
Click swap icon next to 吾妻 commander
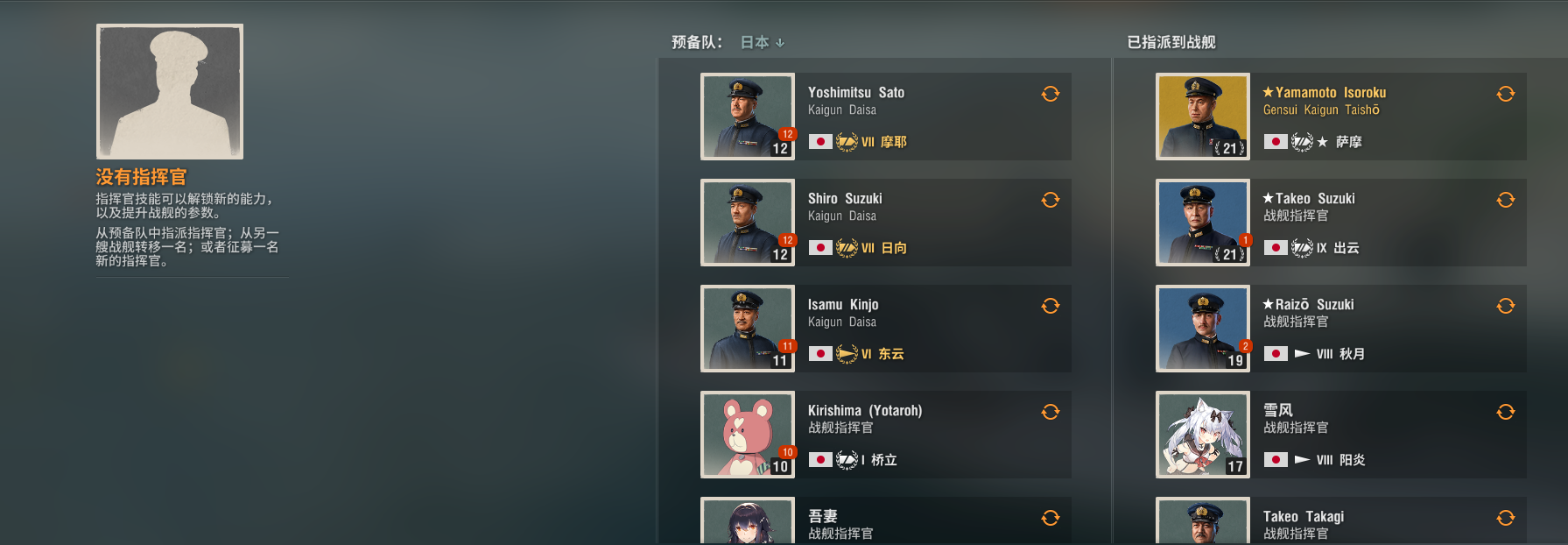point(1051,518)
